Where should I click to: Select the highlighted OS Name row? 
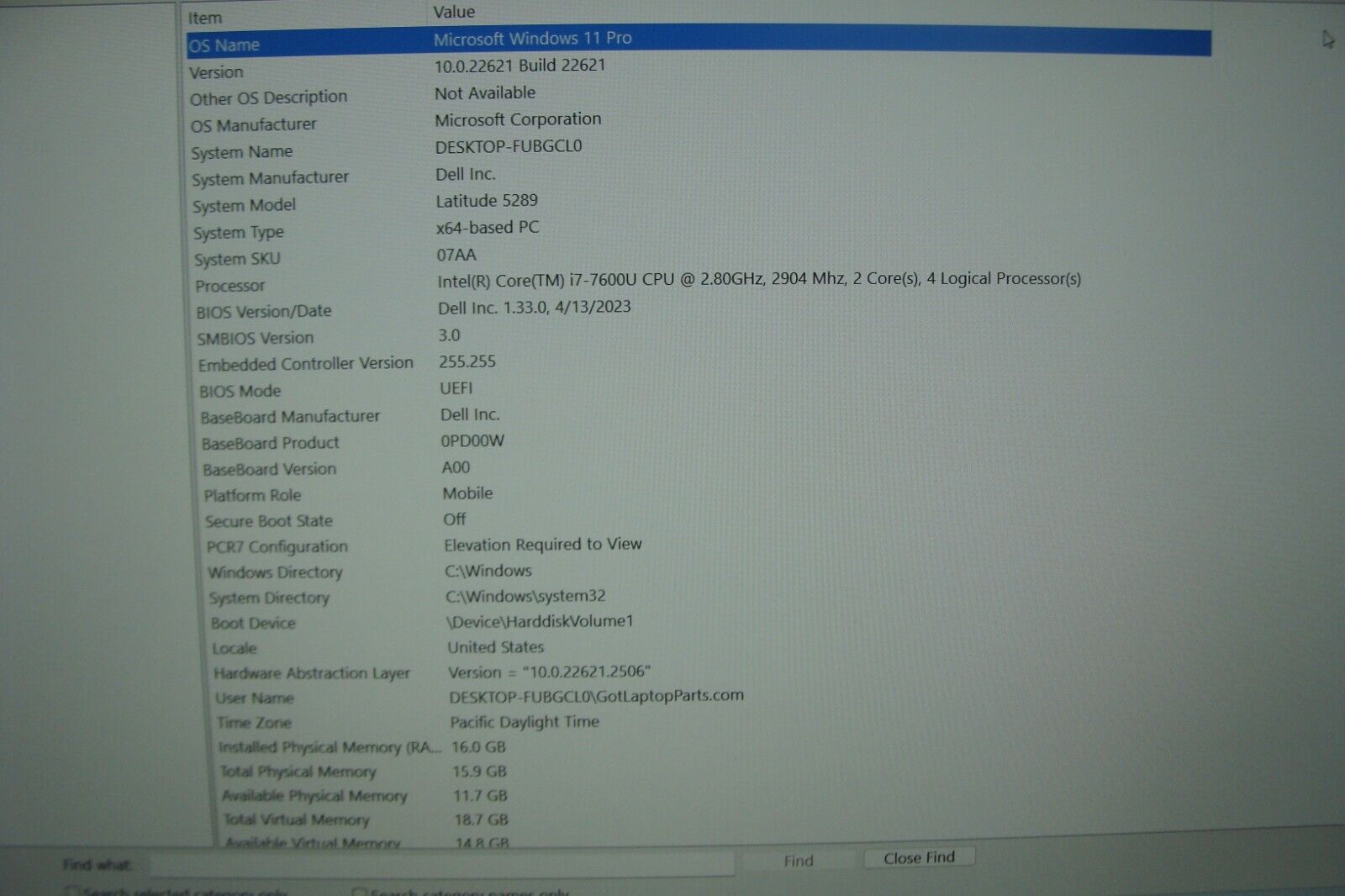(699, 41)
